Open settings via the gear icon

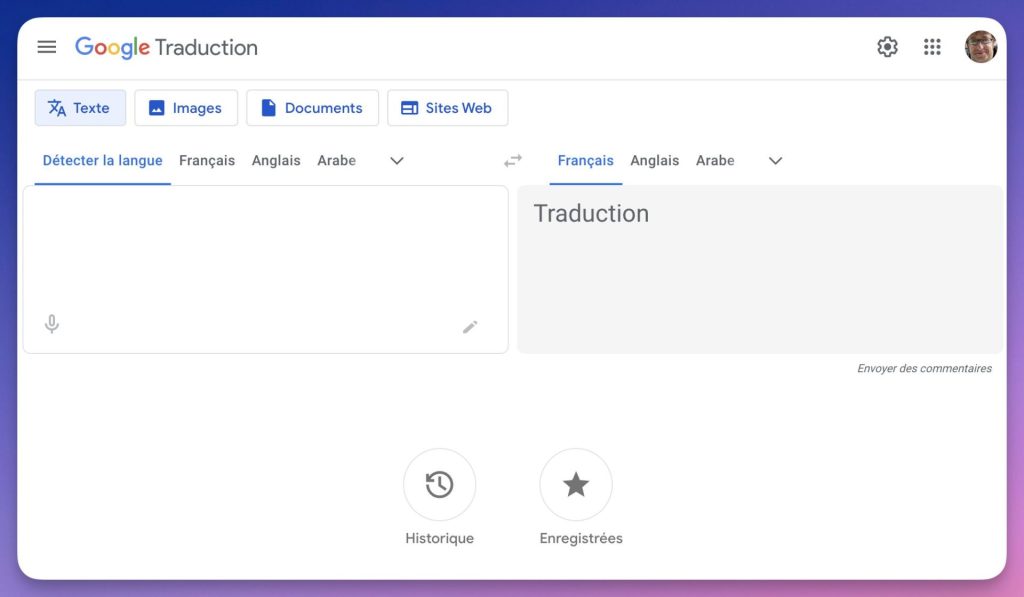pos(886,46)
